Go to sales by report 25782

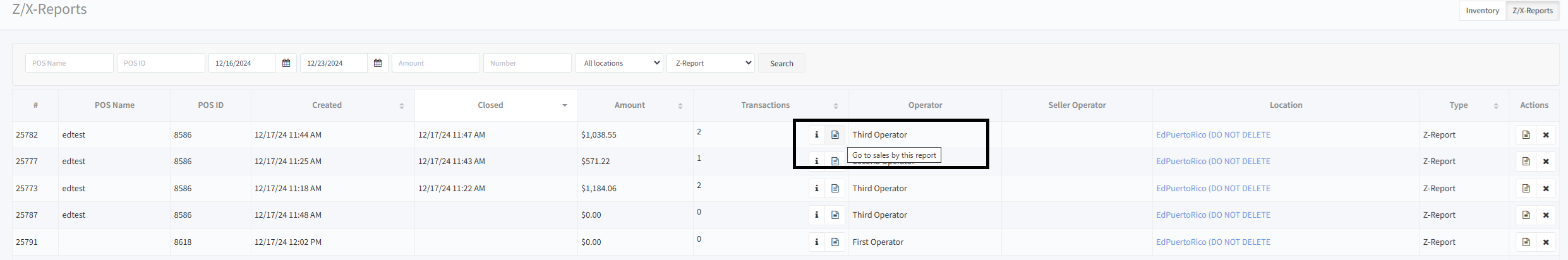pyautogui.click(x=835, y=134)
